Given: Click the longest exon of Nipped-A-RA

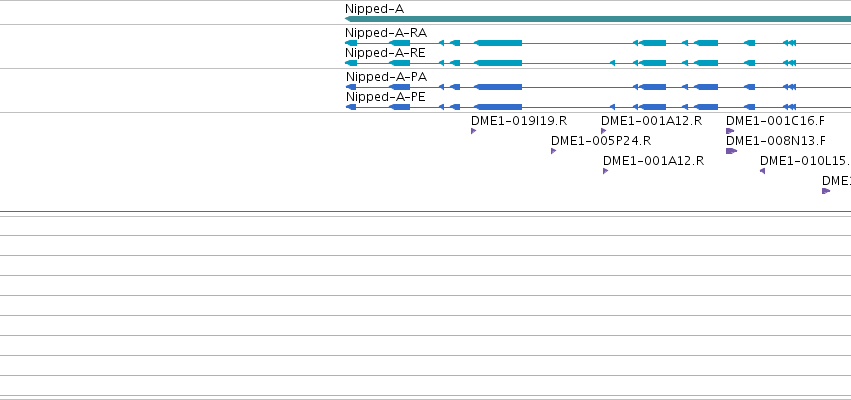Looking at the screenshot, I should 498,43.
